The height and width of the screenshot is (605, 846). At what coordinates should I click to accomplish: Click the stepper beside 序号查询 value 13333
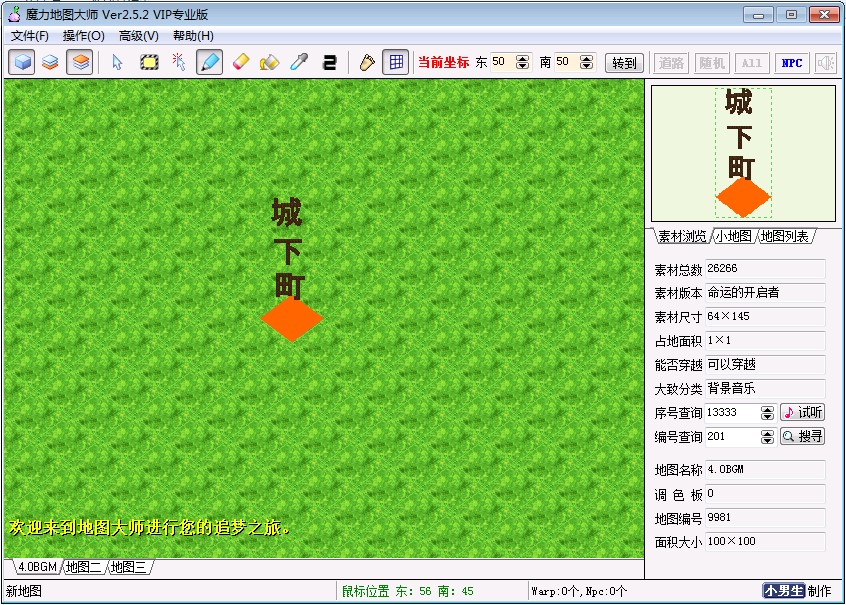[x=767, y=413]
